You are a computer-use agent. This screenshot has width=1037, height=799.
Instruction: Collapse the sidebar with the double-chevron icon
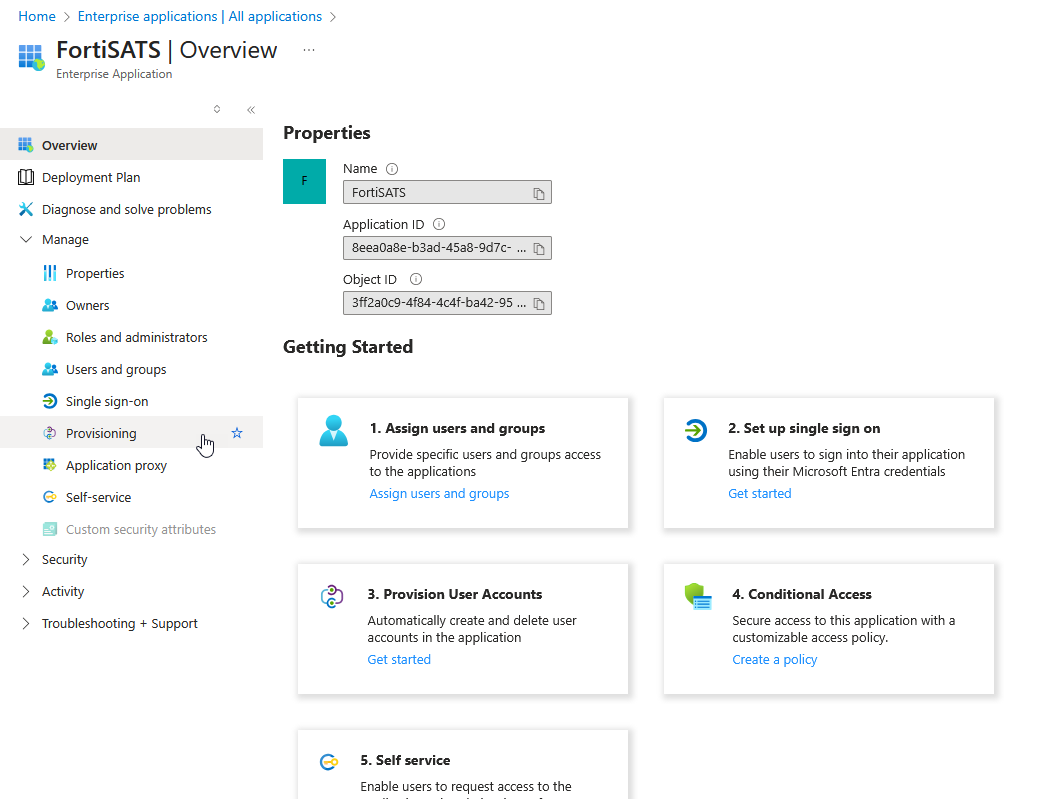[251, 110]
